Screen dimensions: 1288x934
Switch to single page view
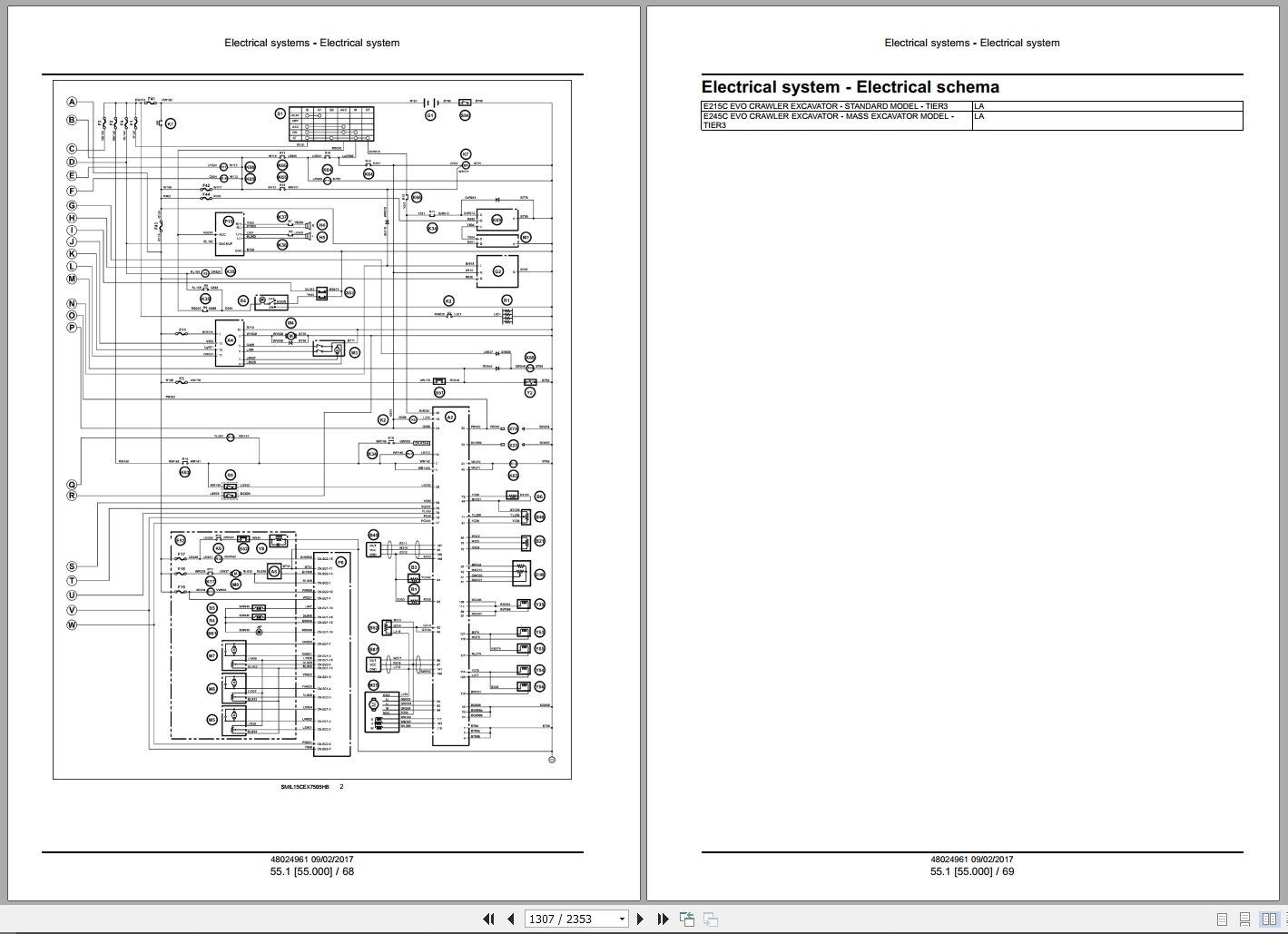1222,919
